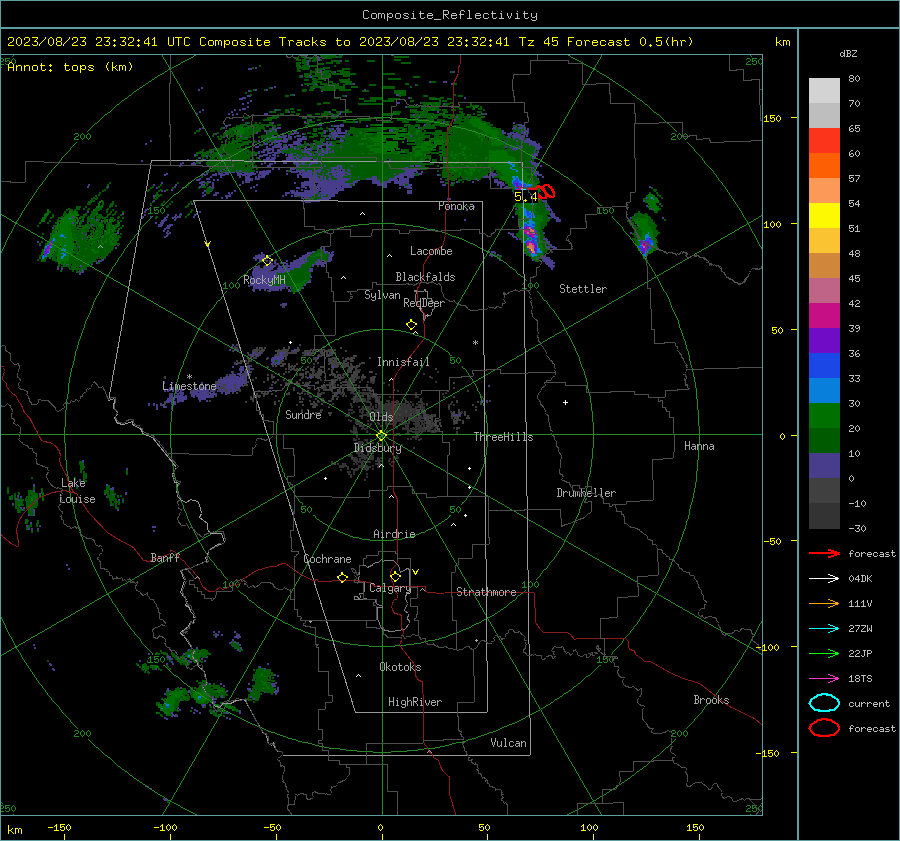Click the green swatch between 30 and 20 dBZ
The height and width of the screenshot is (841, 900).
click(824, 416)
